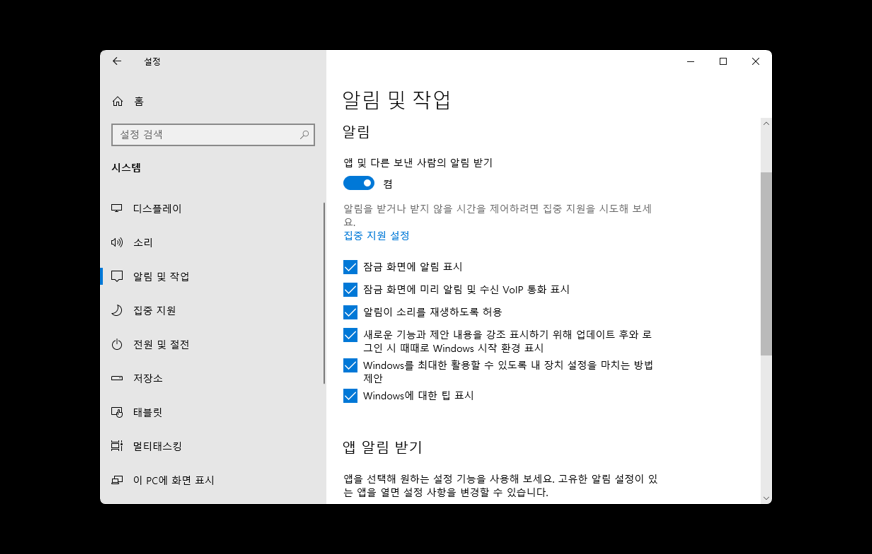Image resolution: width=872 pixels, height=554 pixels.
Task: Click the main pane scrollbar thumb
Action: [x=766, y=264]
